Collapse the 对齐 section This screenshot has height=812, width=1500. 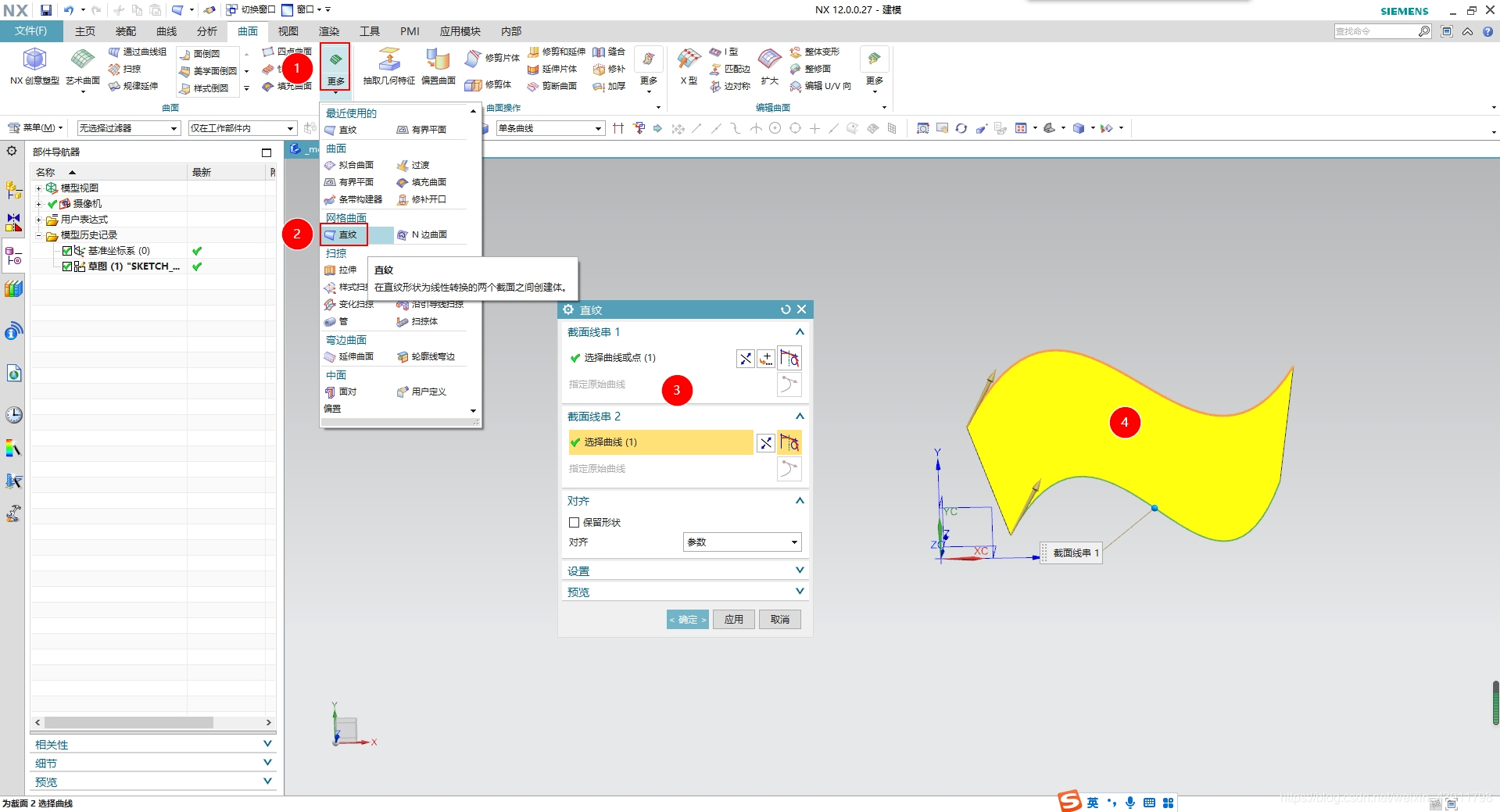[x=800, y=501]
